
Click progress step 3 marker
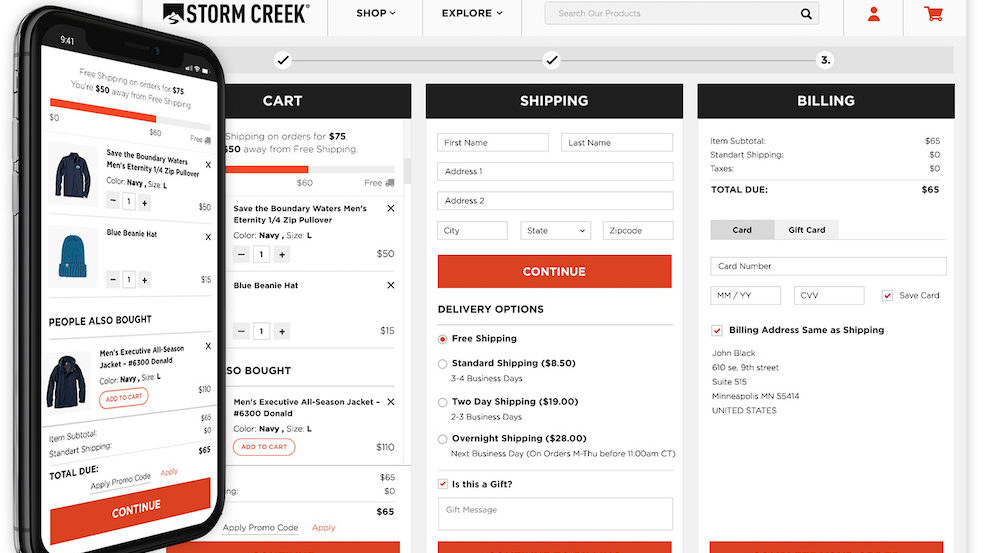826,60
